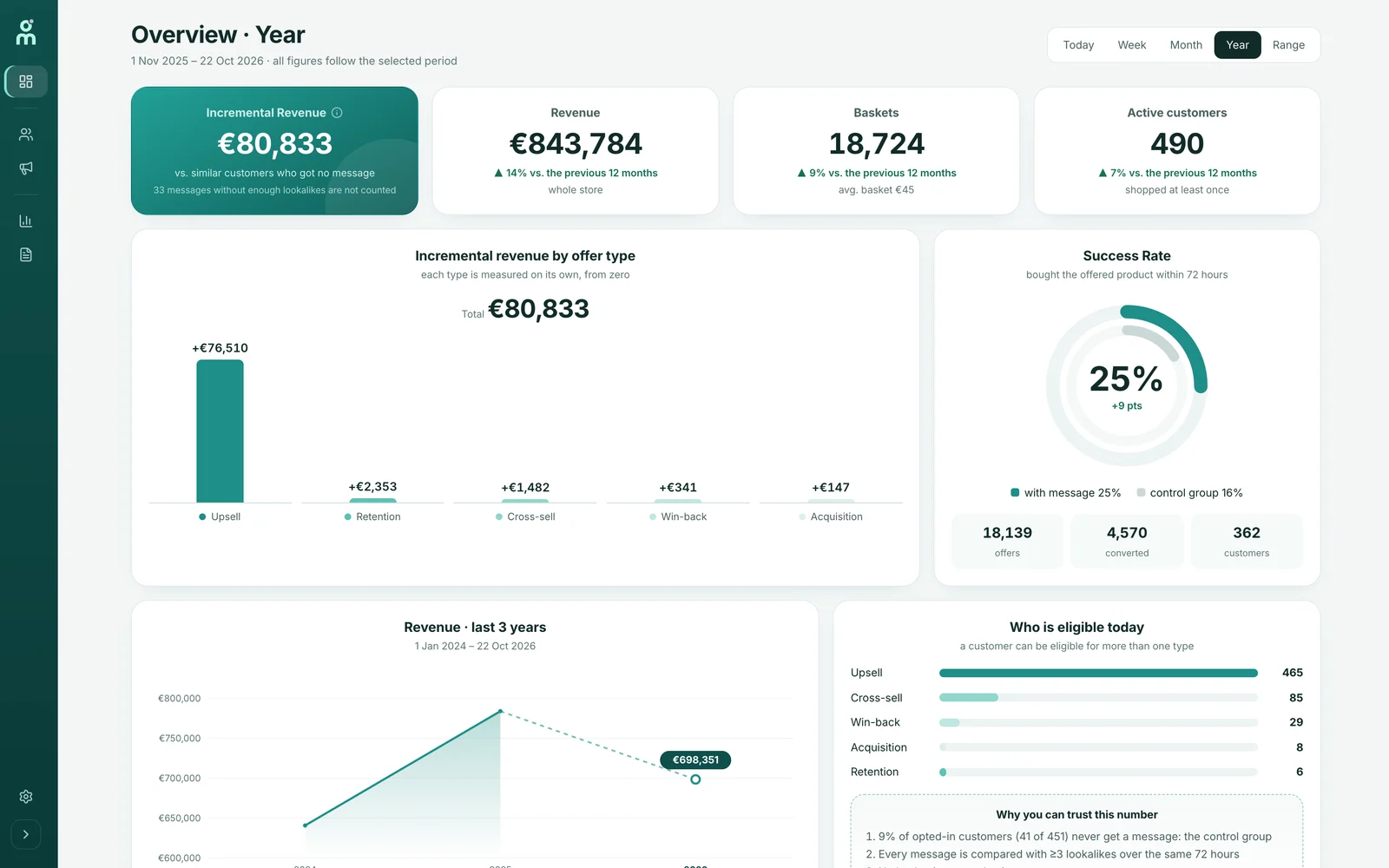Click the +€341 Win-back value
The width and height of the screenshot is (1389, 868).
point(678,488)
